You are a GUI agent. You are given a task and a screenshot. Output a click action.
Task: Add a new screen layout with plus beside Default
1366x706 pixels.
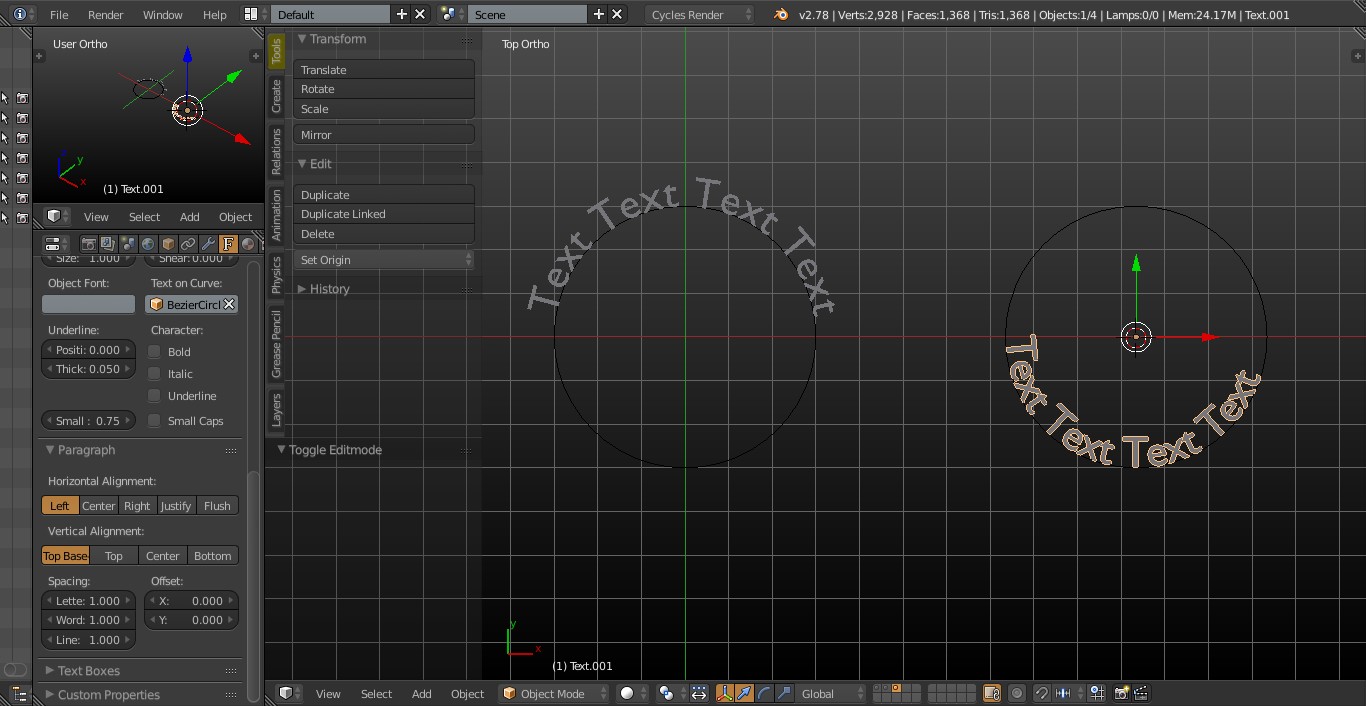tap(402, 14)
